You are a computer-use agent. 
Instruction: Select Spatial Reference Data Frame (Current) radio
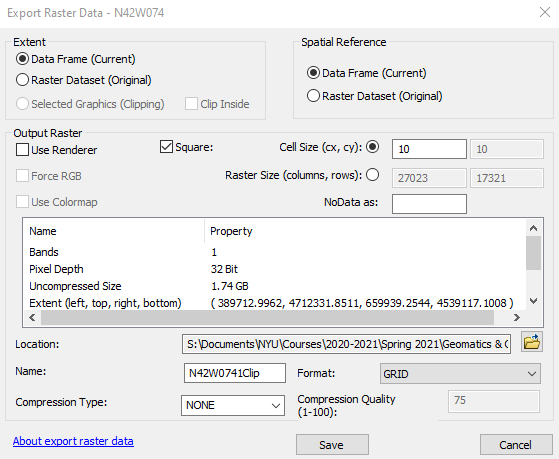point(313,73)
